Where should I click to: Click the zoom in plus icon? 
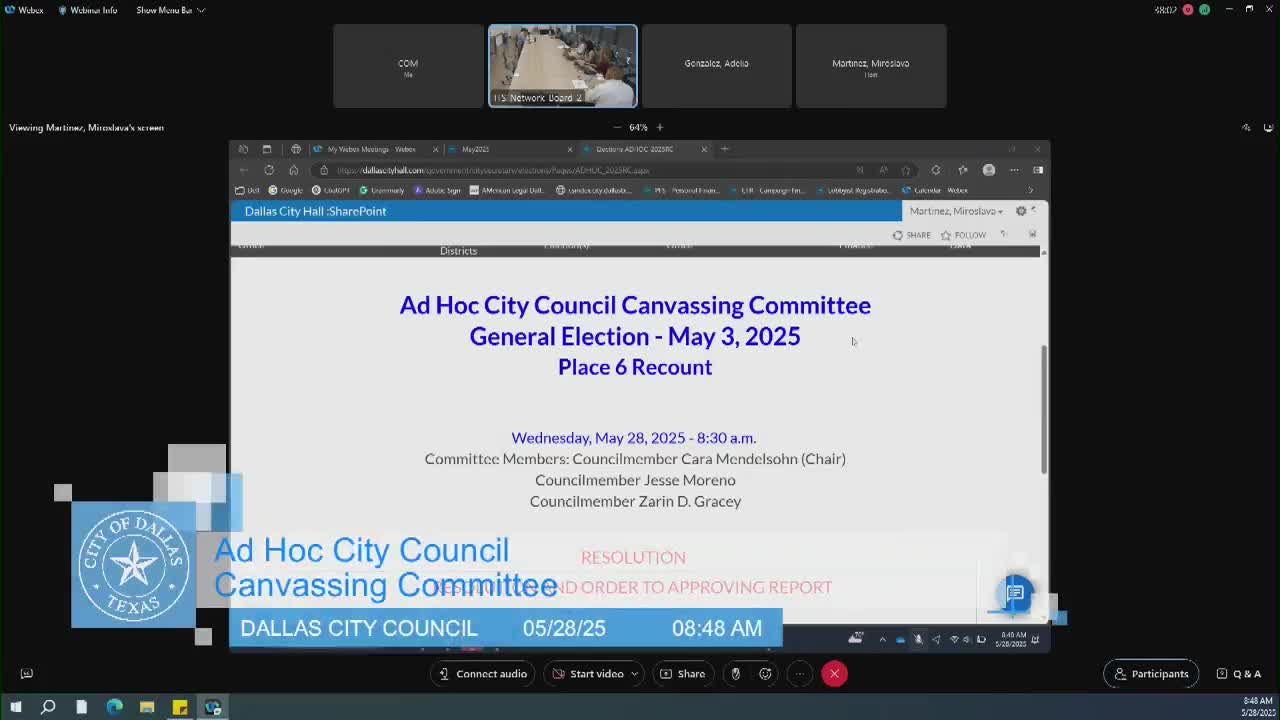(660, 127)
